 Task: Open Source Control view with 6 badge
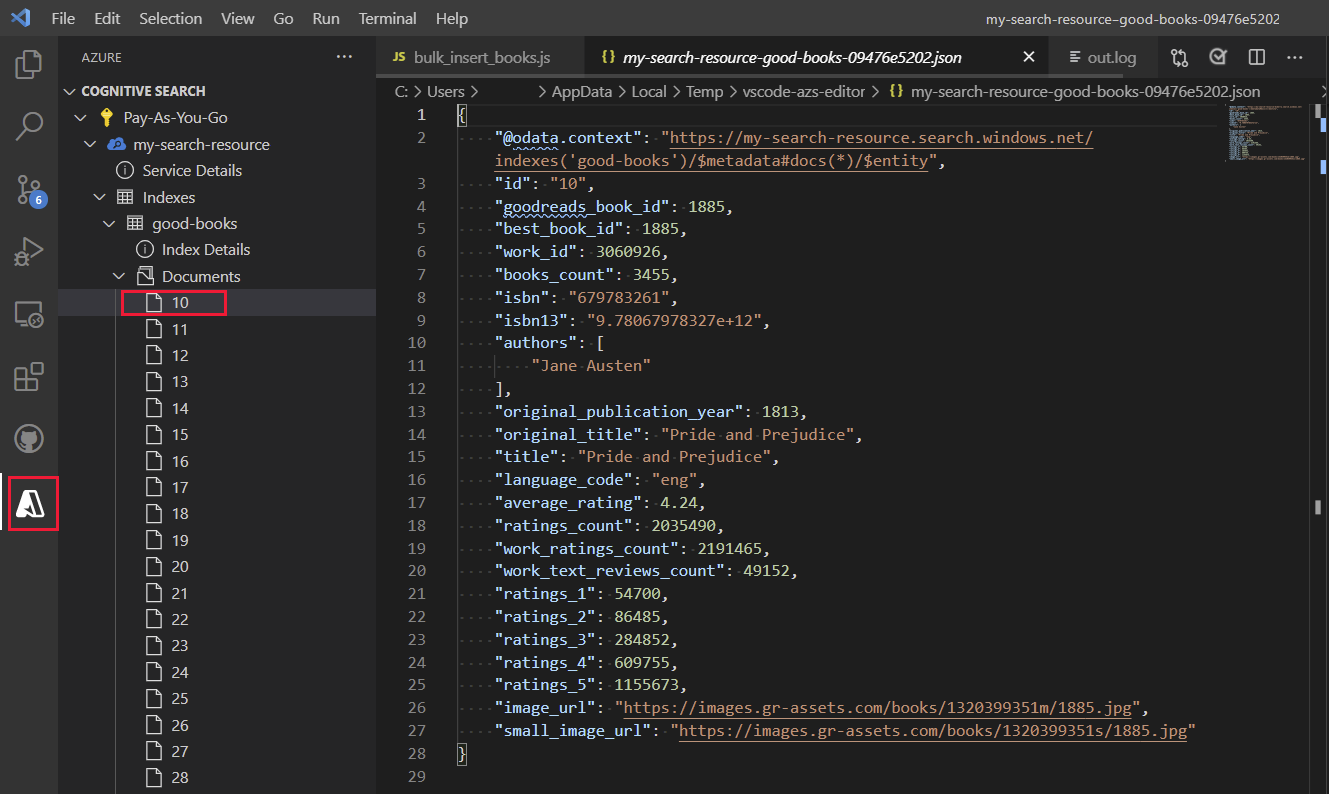coord(28,188)
